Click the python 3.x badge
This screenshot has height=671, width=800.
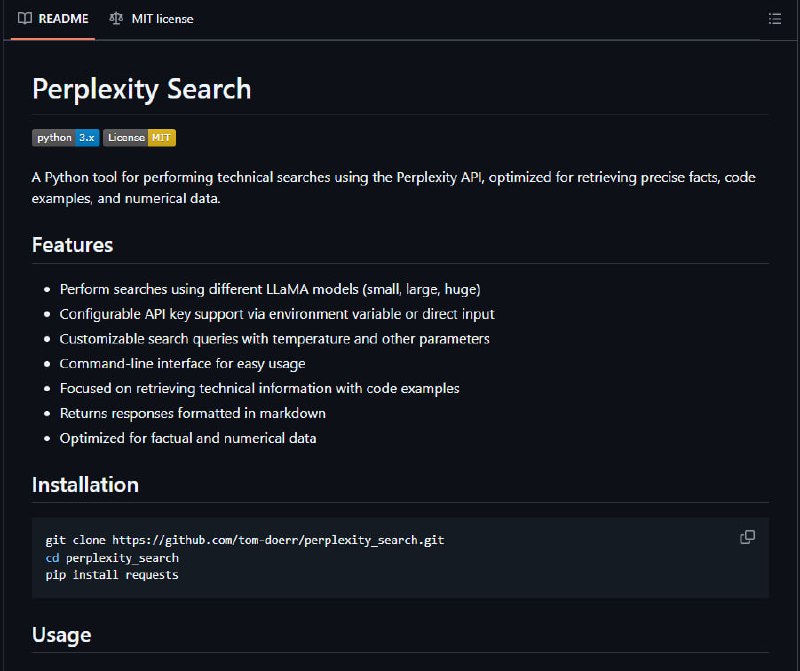pyautogui.click(x=65, y=138)
